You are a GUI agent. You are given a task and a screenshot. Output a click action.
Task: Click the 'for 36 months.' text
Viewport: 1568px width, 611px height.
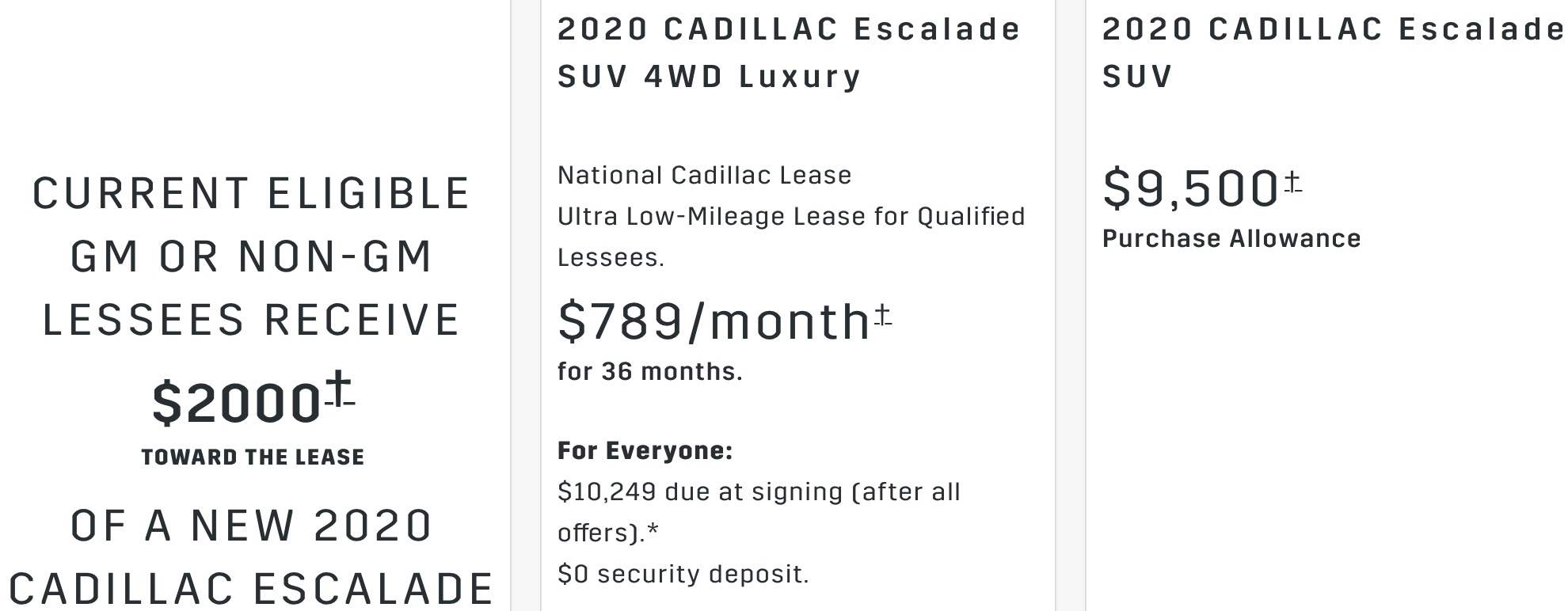coord(650,371)
